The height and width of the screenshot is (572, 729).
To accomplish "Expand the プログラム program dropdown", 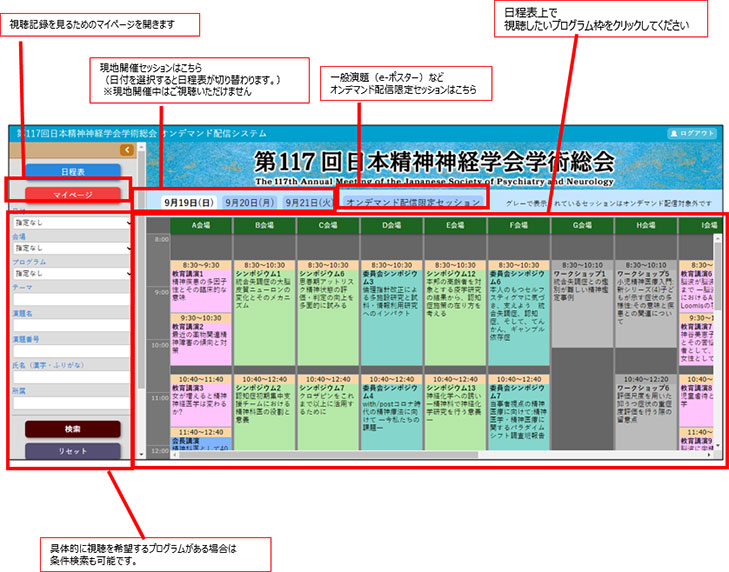I will (x=72, y=273).
